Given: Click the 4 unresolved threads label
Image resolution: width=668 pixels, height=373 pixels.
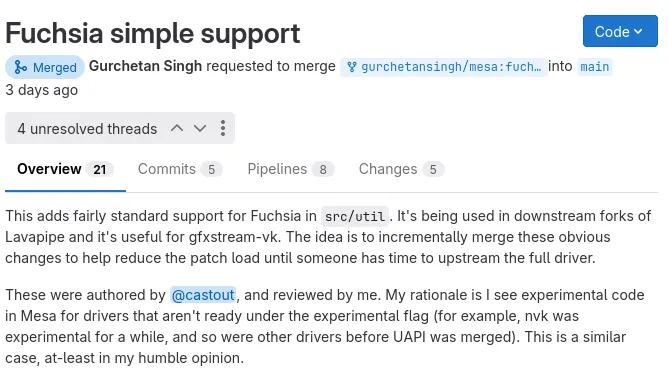Looking at the screenshot, I should click(87, 129).
